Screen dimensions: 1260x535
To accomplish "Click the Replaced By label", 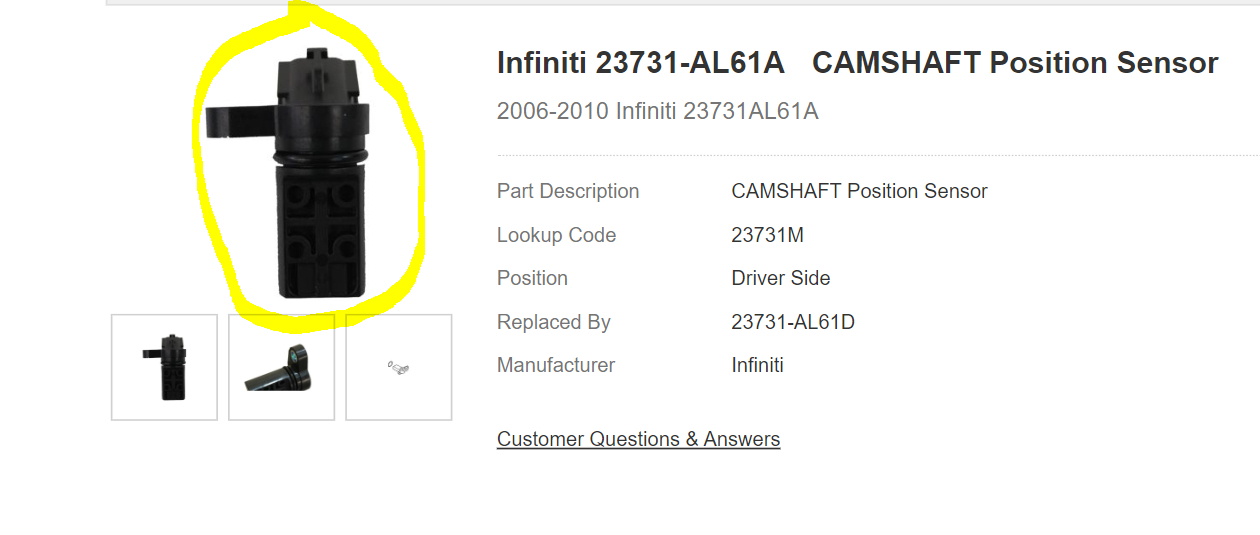I will (553, 322).
